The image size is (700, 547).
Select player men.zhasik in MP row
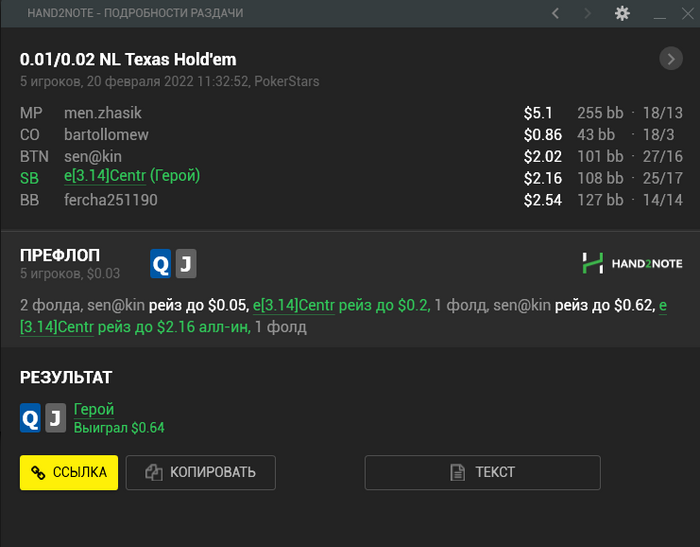pyautogui.click(x=103, y=113)
